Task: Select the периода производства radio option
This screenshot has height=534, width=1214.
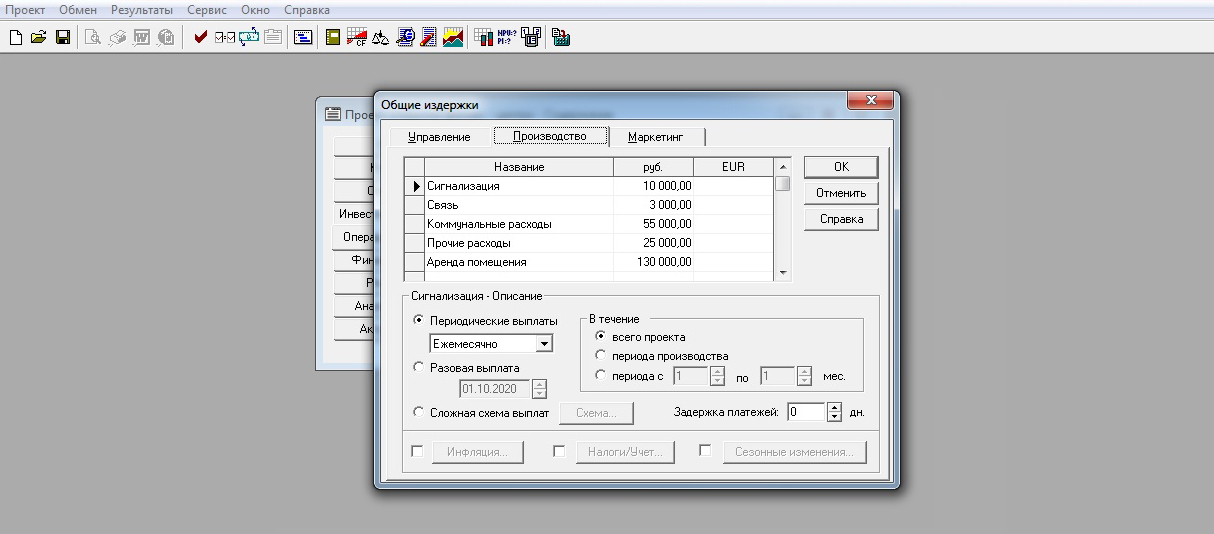Action: tap(600, 355)
